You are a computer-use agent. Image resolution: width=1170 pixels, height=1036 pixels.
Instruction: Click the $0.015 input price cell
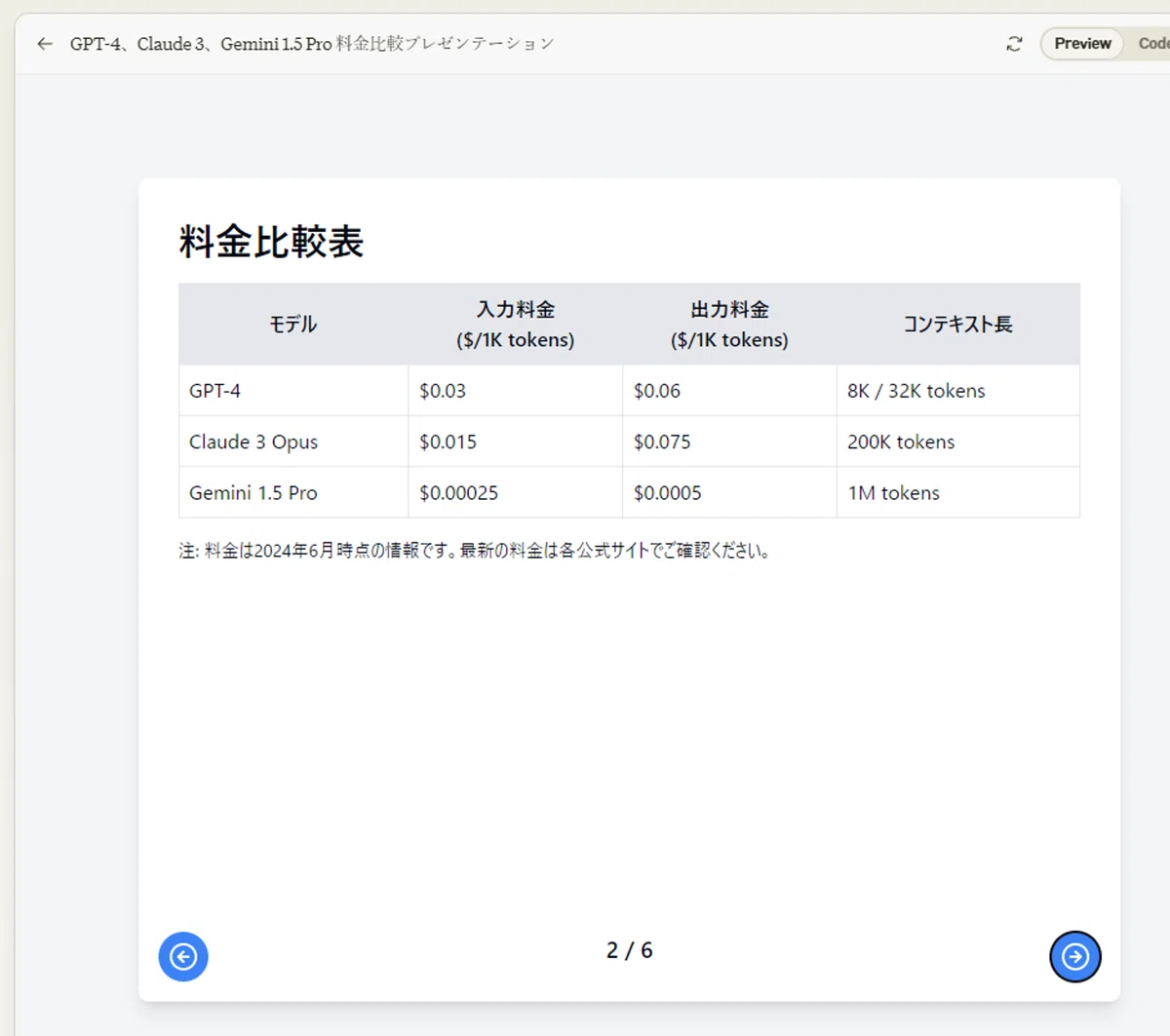click(516, 441)
